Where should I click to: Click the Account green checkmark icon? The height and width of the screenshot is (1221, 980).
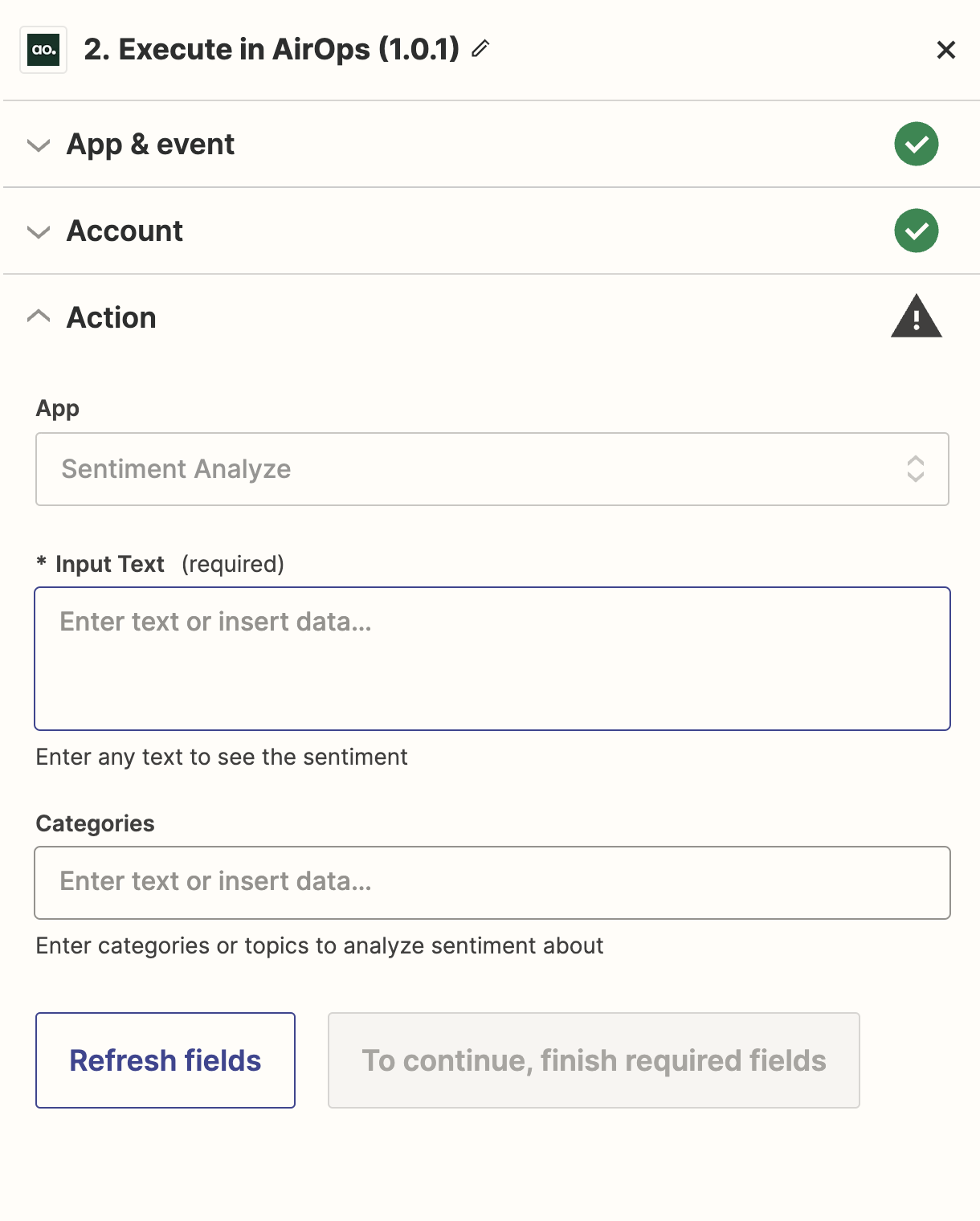[x=916, y=231]
